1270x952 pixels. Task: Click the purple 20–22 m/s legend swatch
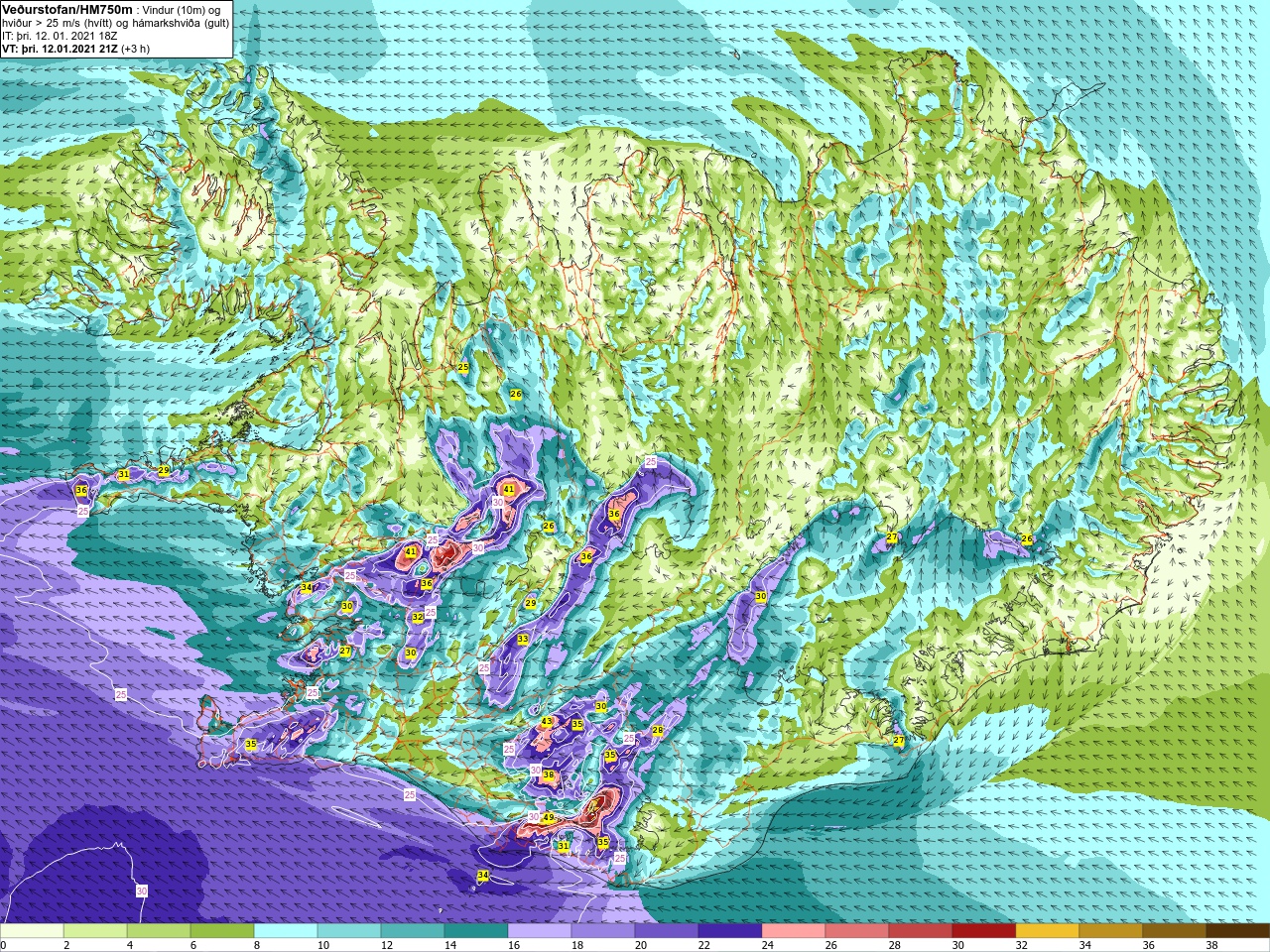tap(667, 931)
